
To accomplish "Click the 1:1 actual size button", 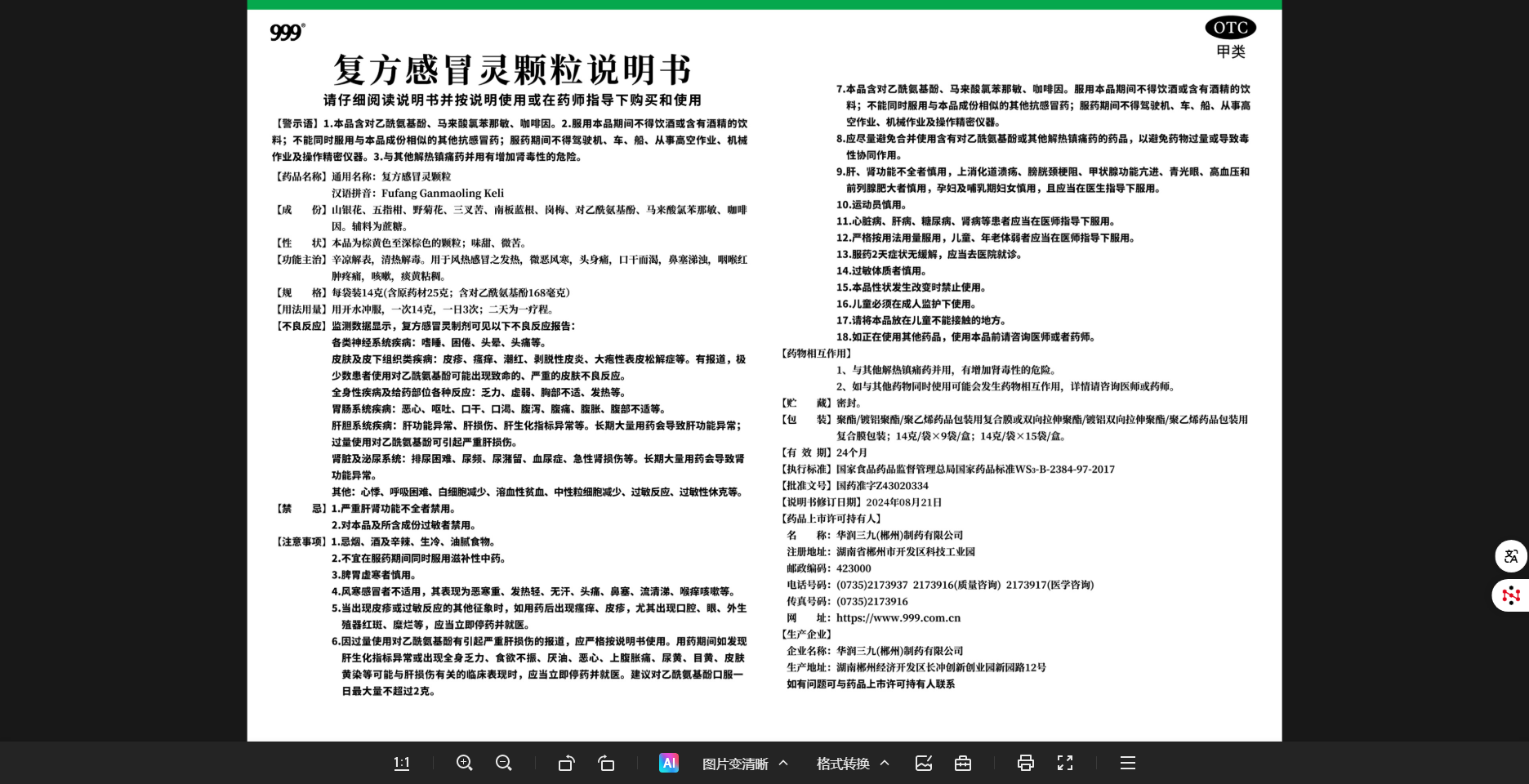I will point(401,763).
